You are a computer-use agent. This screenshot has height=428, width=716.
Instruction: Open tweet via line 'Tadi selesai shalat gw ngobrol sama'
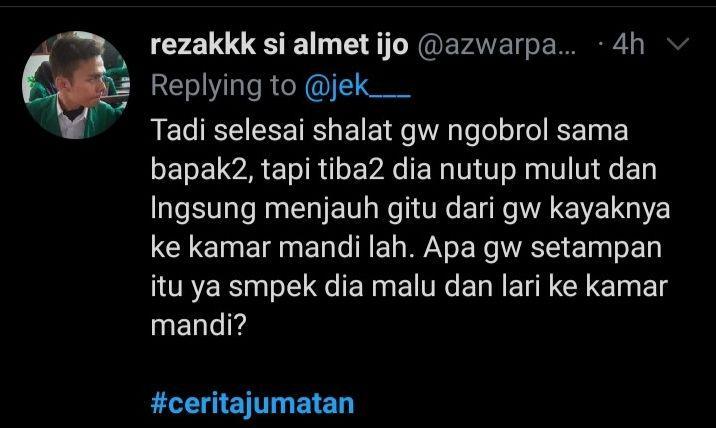(x=390, y=131)
